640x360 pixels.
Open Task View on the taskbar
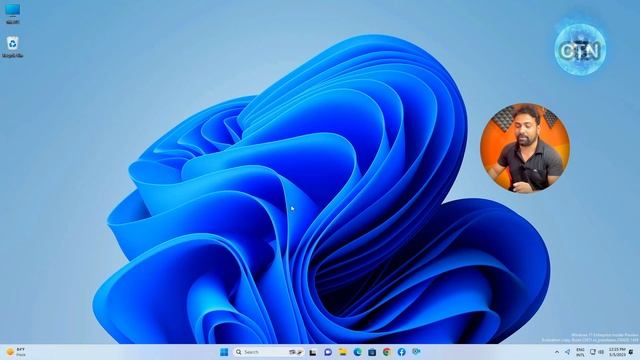pyautogui.click(x=313, y=352)
